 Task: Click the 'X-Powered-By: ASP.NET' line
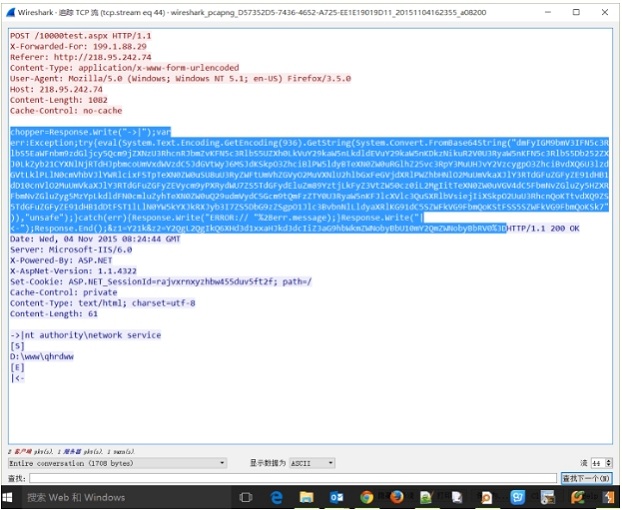(x=61, y=261)
